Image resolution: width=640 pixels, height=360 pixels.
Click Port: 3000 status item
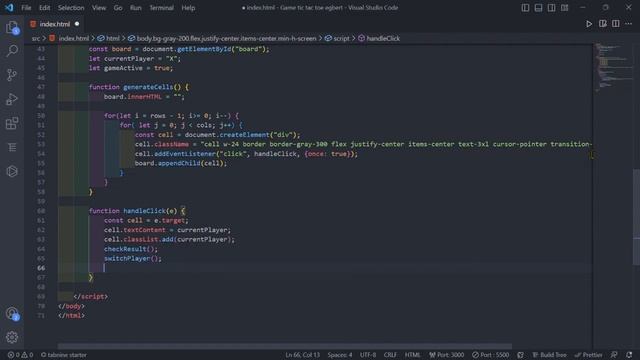pyautogui.click(x=446, y=355)
